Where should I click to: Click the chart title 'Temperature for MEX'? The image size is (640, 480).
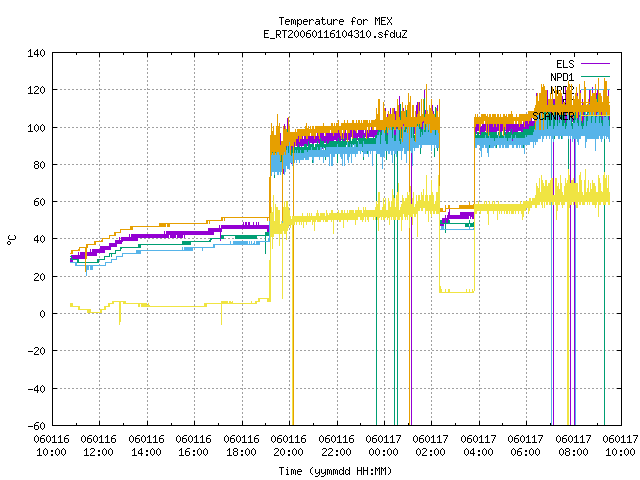coord(335,21)
